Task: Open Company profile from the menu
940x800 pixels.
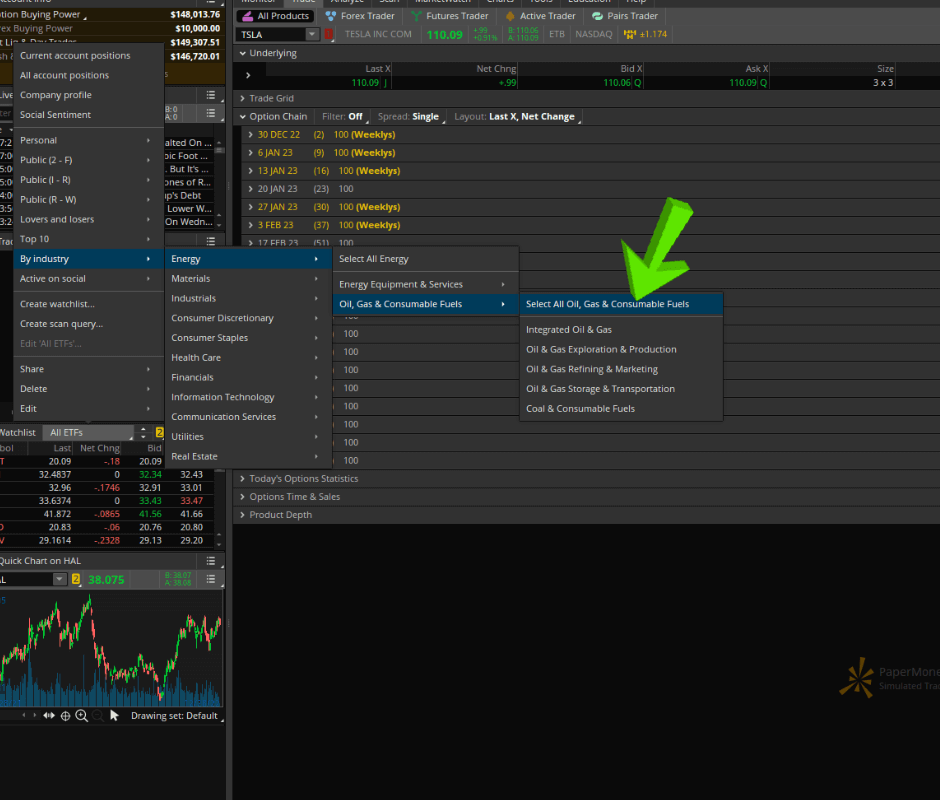Action: click(x=89, y=95)
